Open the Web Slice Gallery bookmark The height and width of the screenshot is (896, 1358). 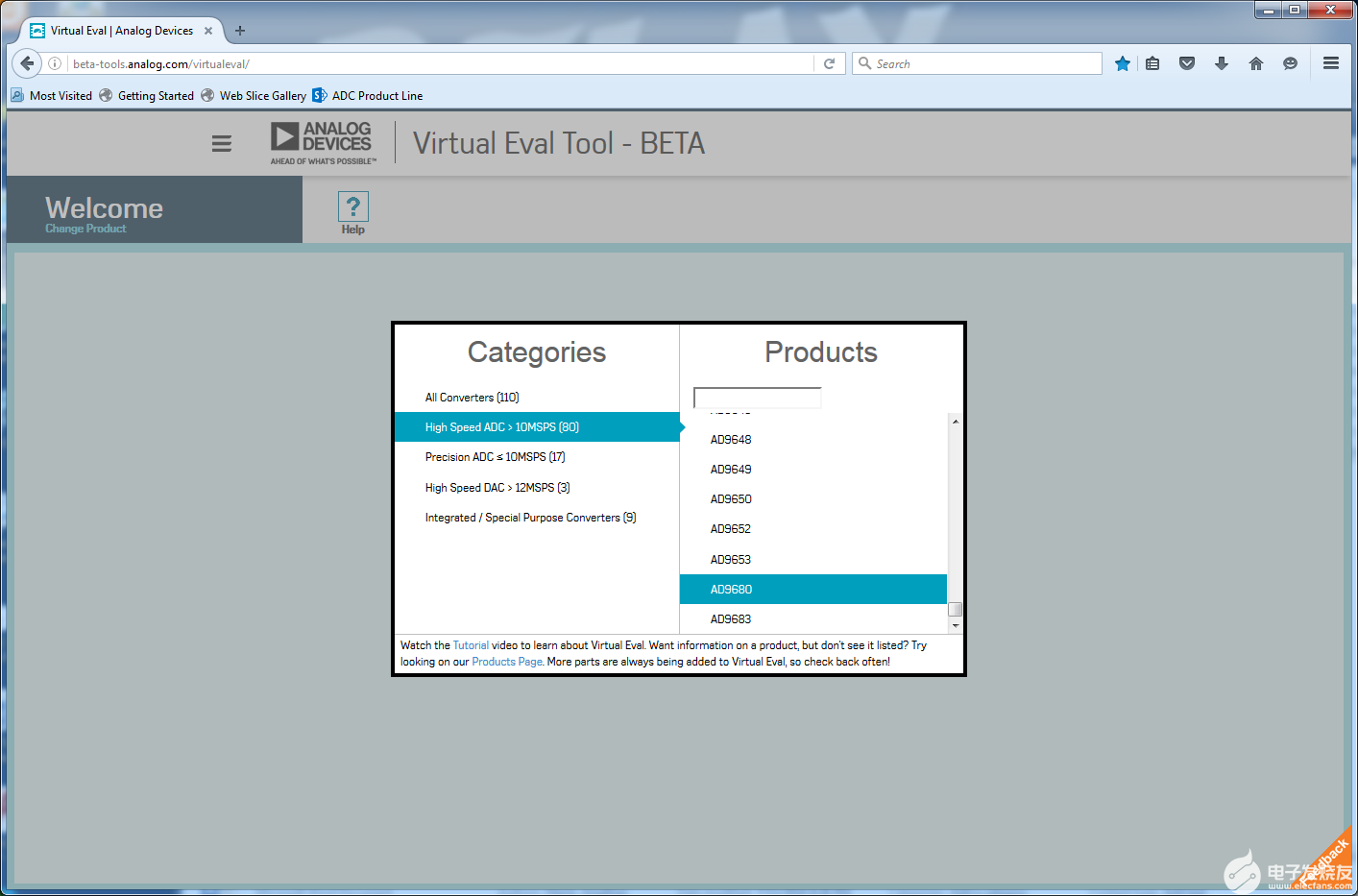coord(254,95)
